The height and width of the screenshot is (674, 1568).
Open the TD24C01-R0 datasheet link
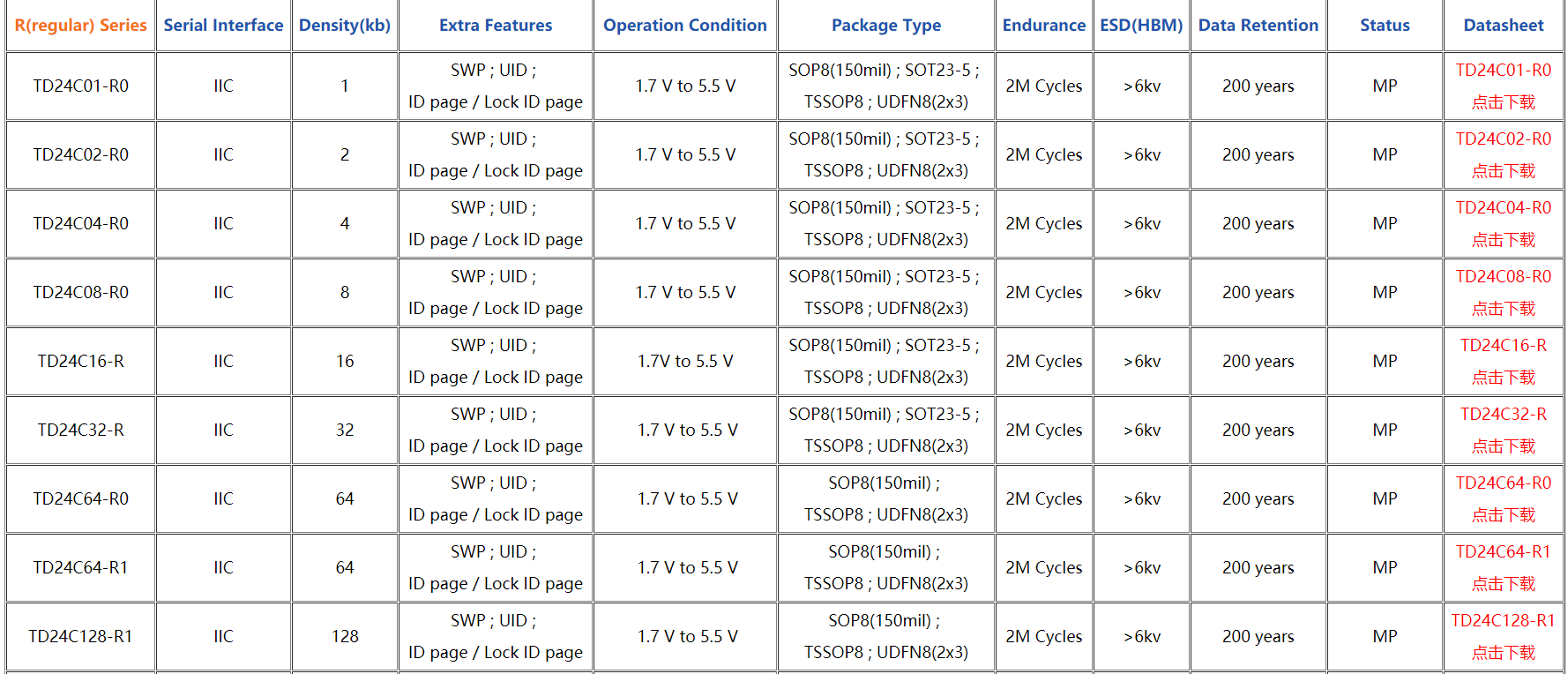pos(1503,71)
